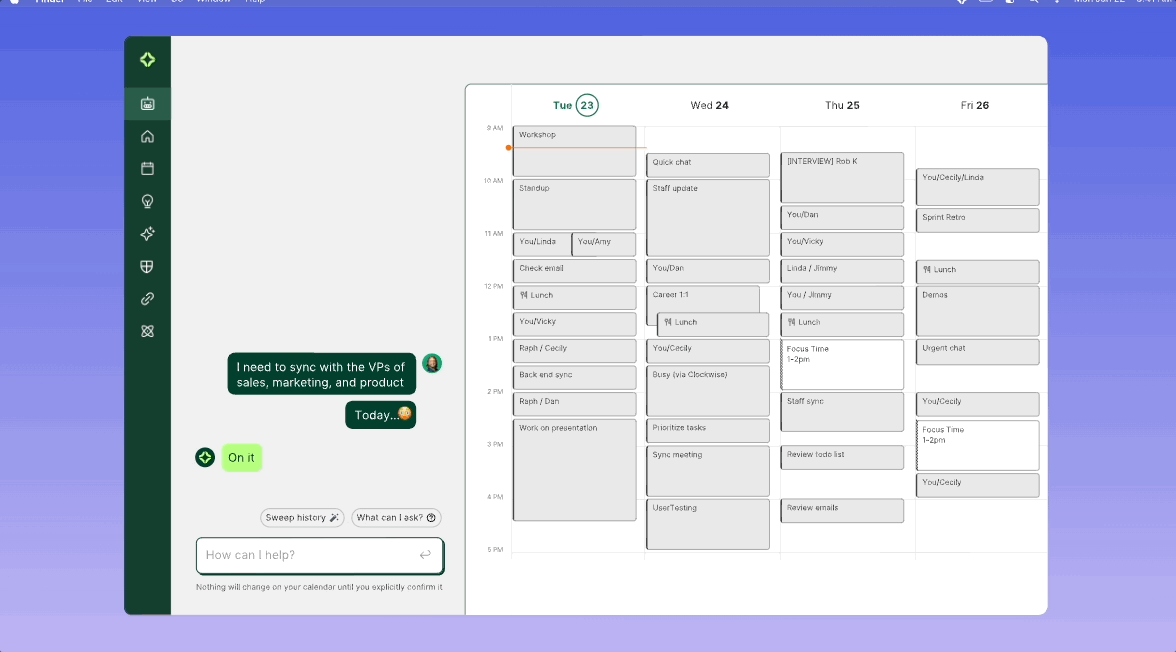Go to Home via the house icon
Screen dimensions: 1176x652
tap(148, 137)
